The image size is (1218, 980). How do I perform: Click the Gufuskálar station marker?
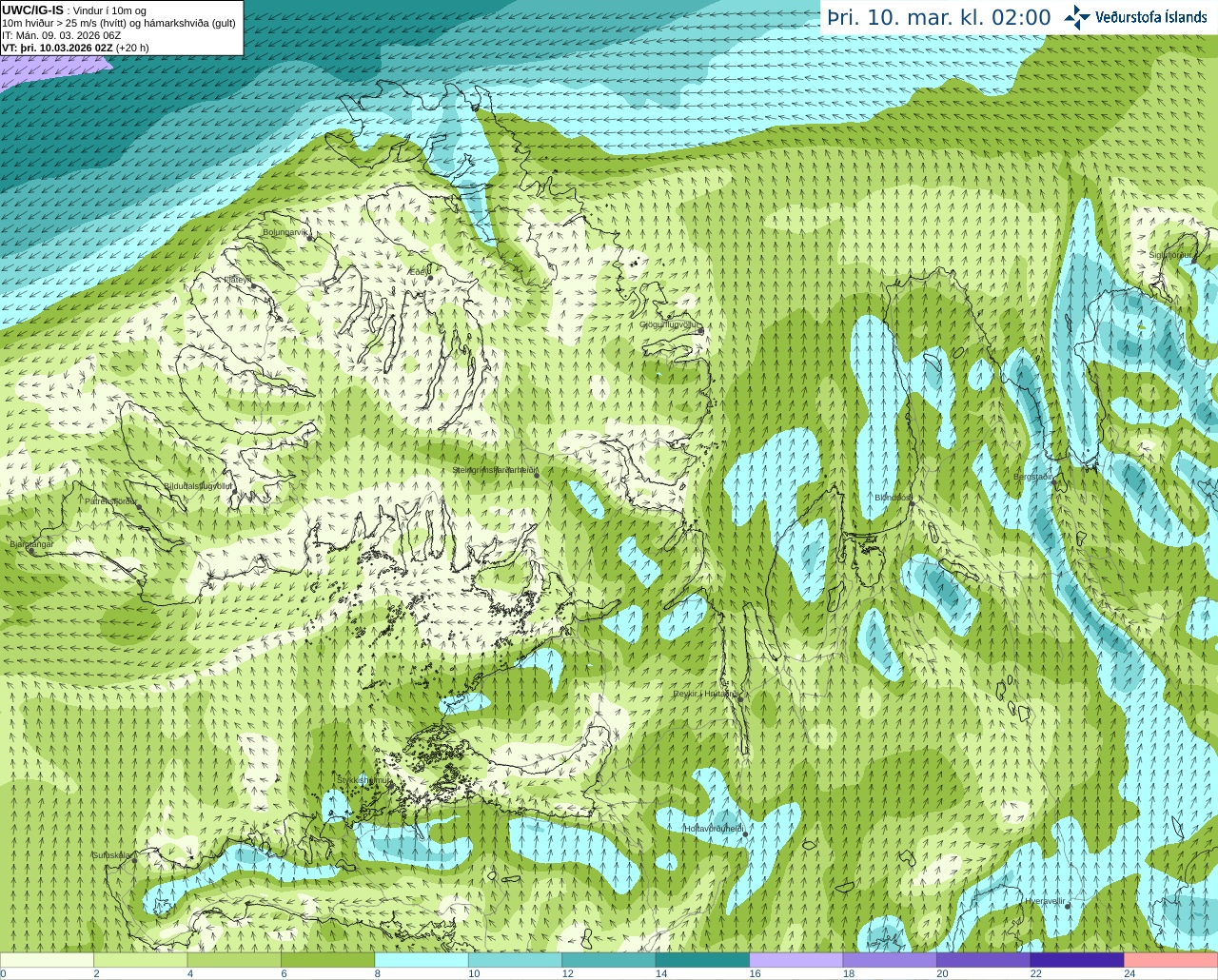click(x=134, y=860)
